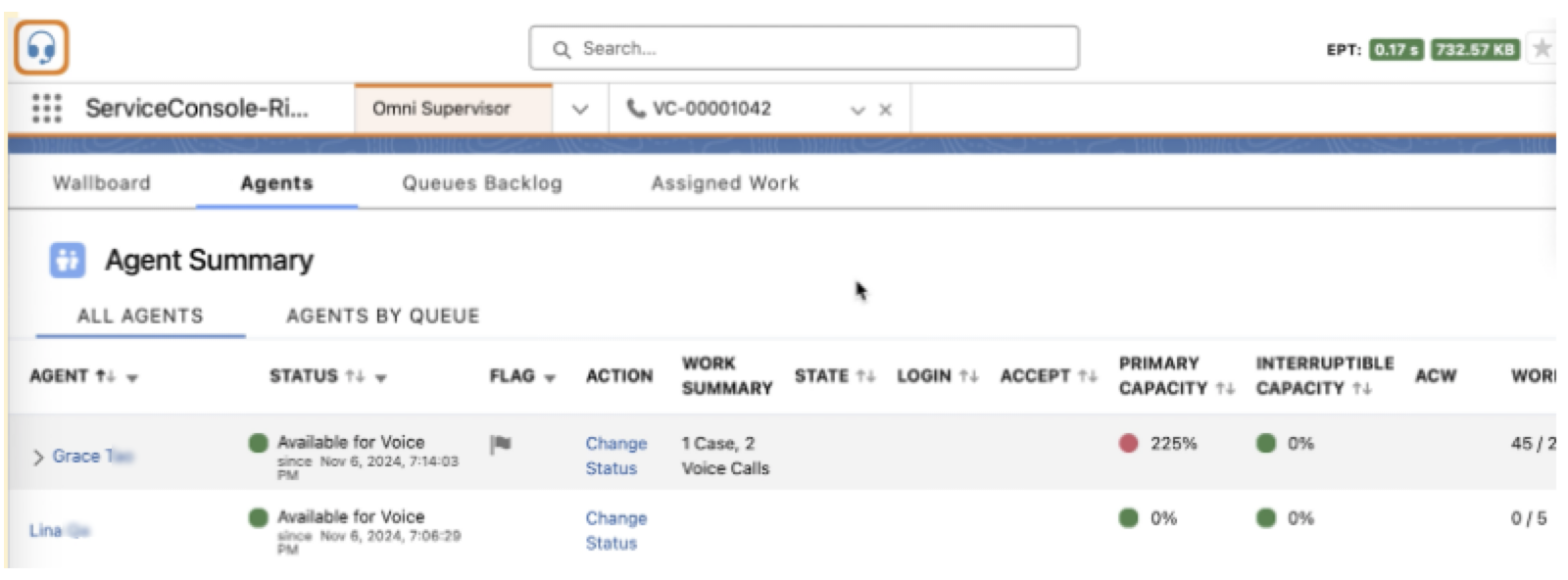The width and height of the screenshot is (1568, 580).
Task: Expand Grace's agent row details
Action: [38, 457]
